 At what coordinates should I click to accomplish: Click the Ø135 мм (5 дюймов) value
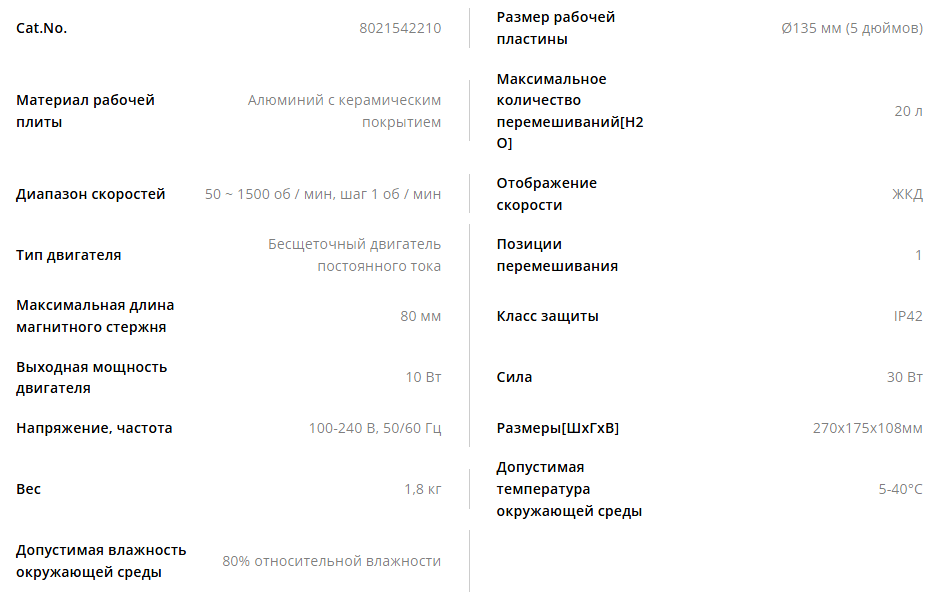tap(852, 28)
